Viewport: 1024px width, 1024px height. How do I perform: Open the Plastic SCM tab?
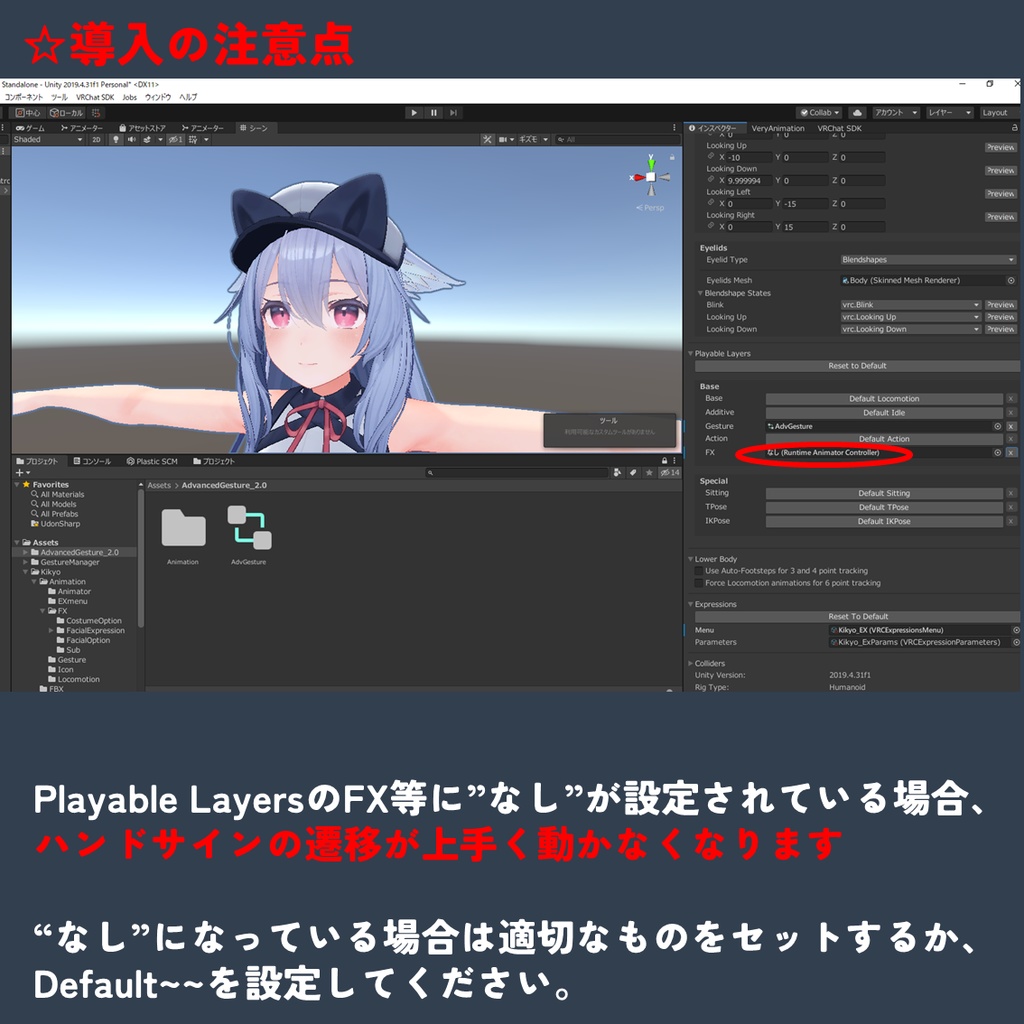click(x=152, y=462)
